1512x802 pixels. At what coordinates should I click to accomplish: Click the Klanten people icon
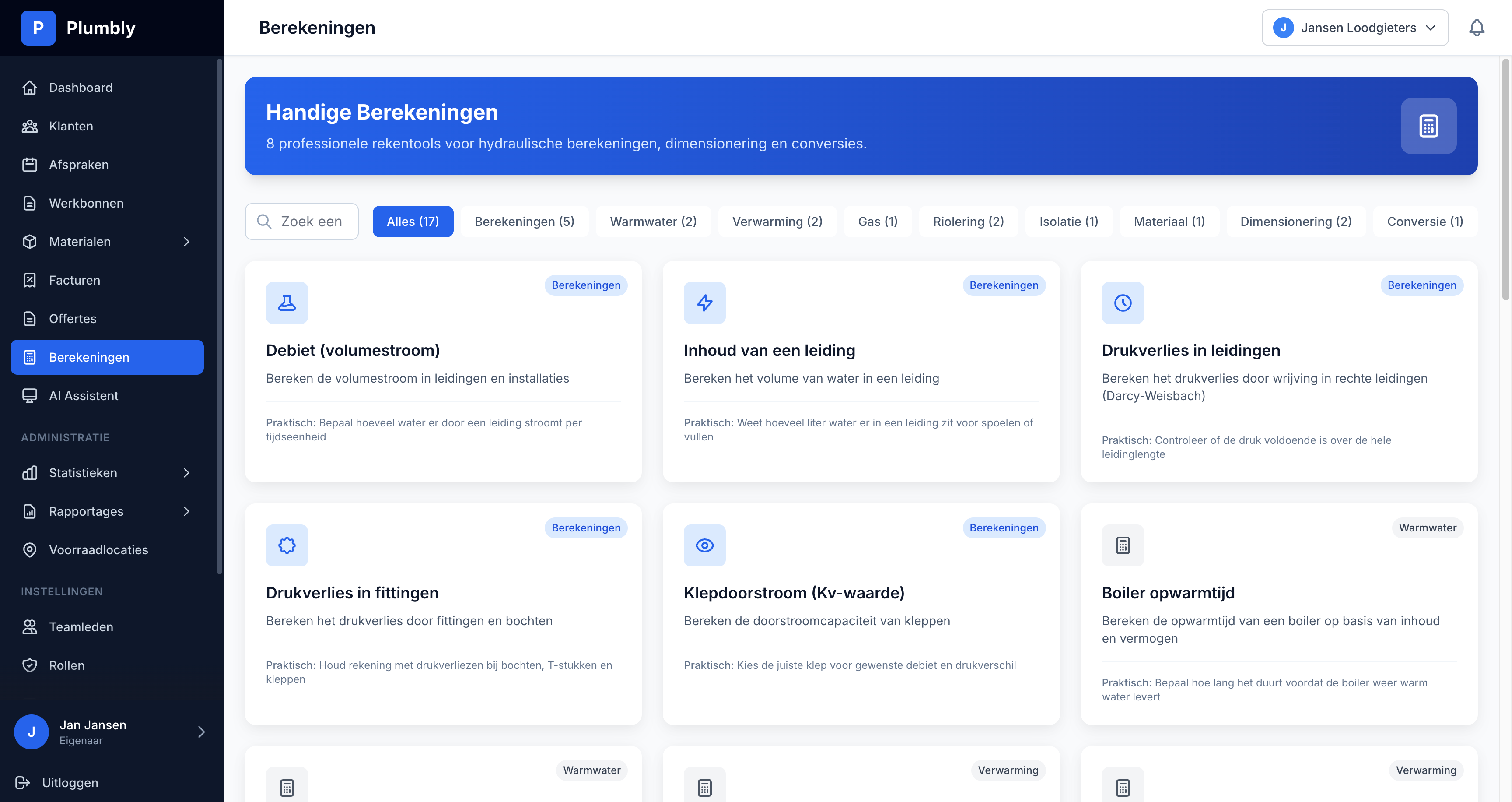pos(29,126)
